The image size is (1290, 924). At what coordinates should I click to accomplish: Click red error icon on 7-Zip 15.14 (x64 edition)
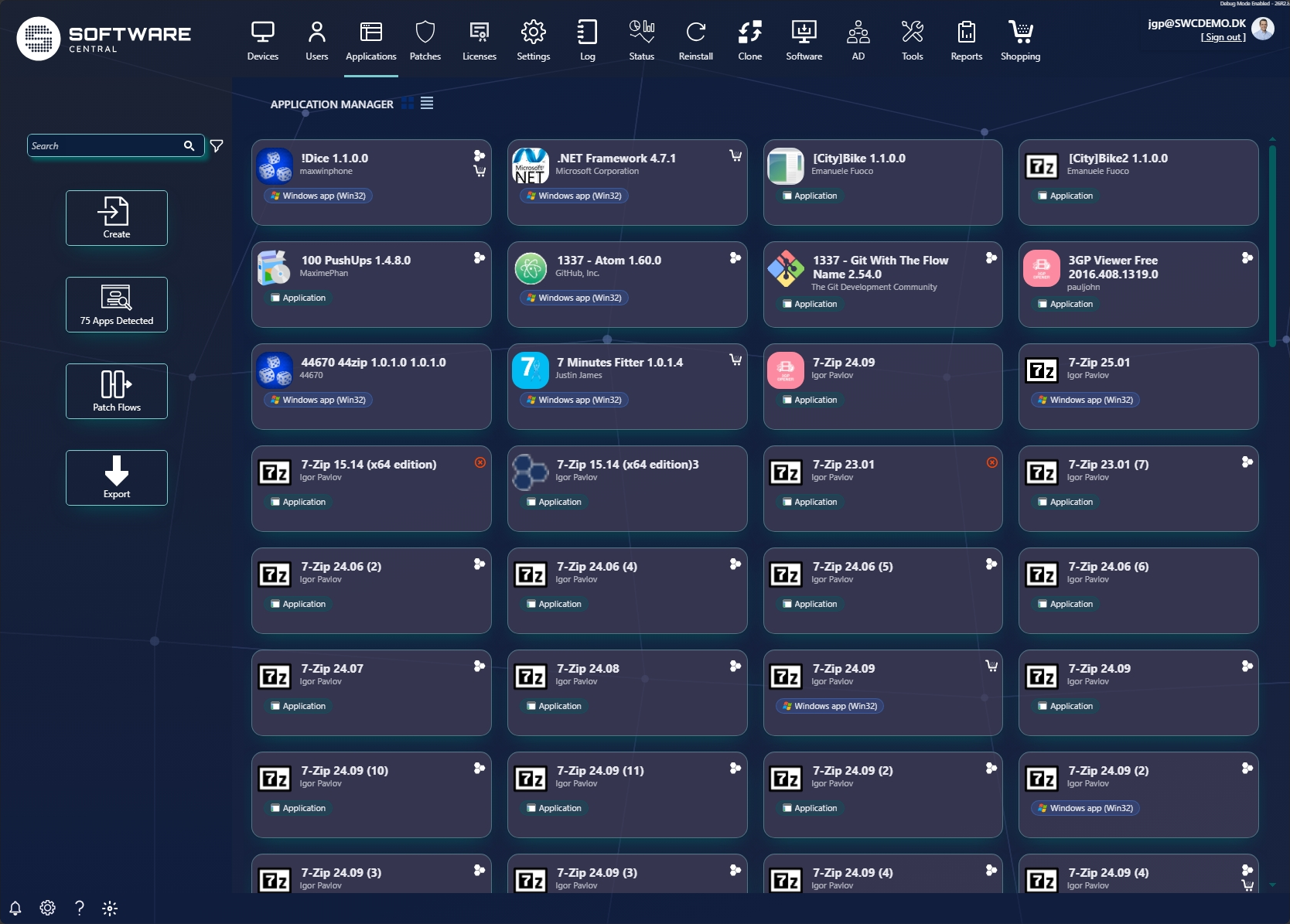(480, 462)
